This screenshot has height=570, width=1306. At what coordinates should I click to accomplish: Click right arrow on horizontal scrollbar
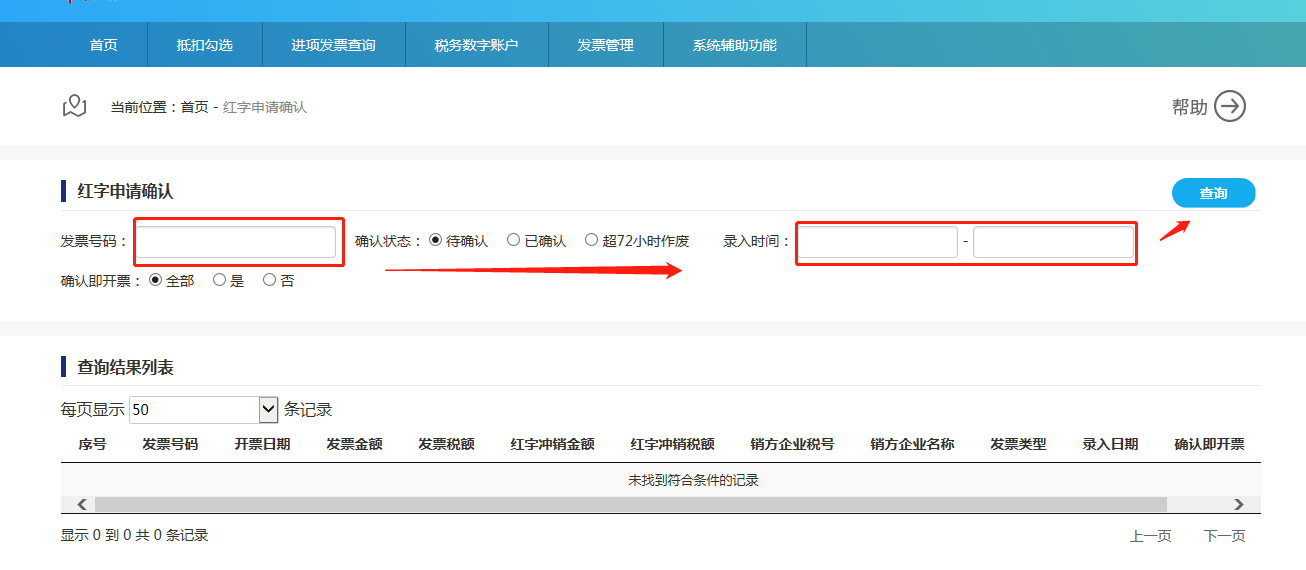coord(1239,505)
